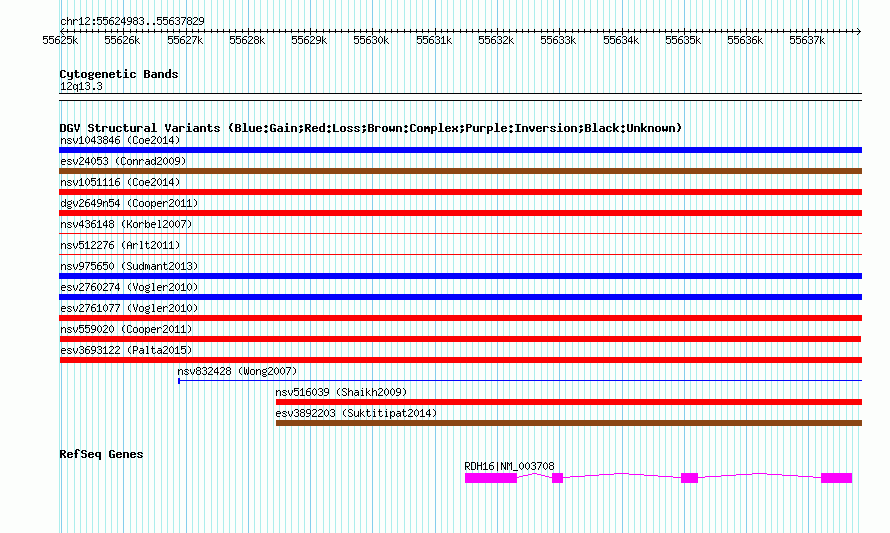Click the 55634k ruler mark
890x533 pixels.
click(621, 40)
